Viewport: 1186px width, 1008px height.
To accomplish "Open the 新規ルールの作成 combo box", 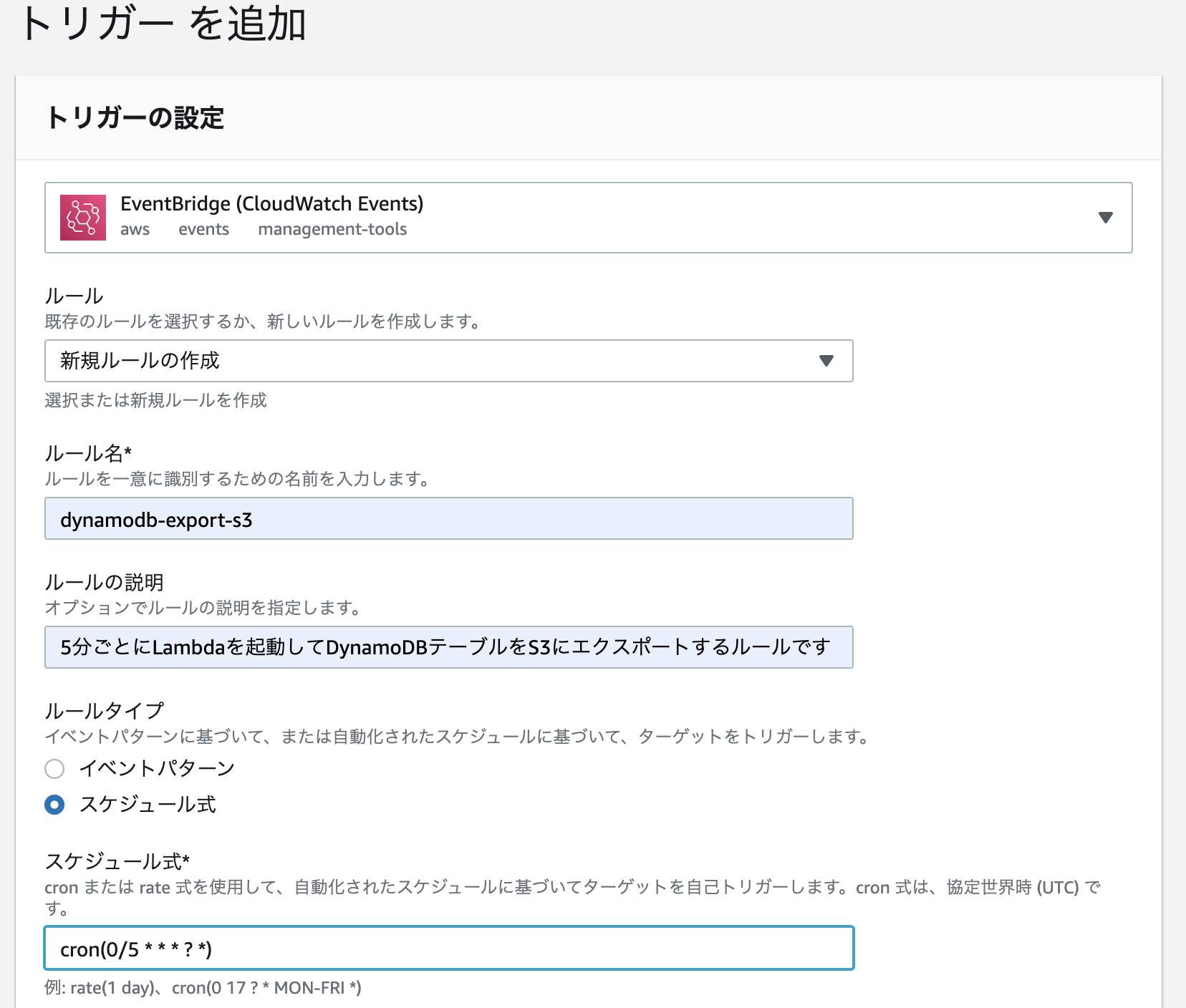I will pyautogui.click(x=449, y=361).
